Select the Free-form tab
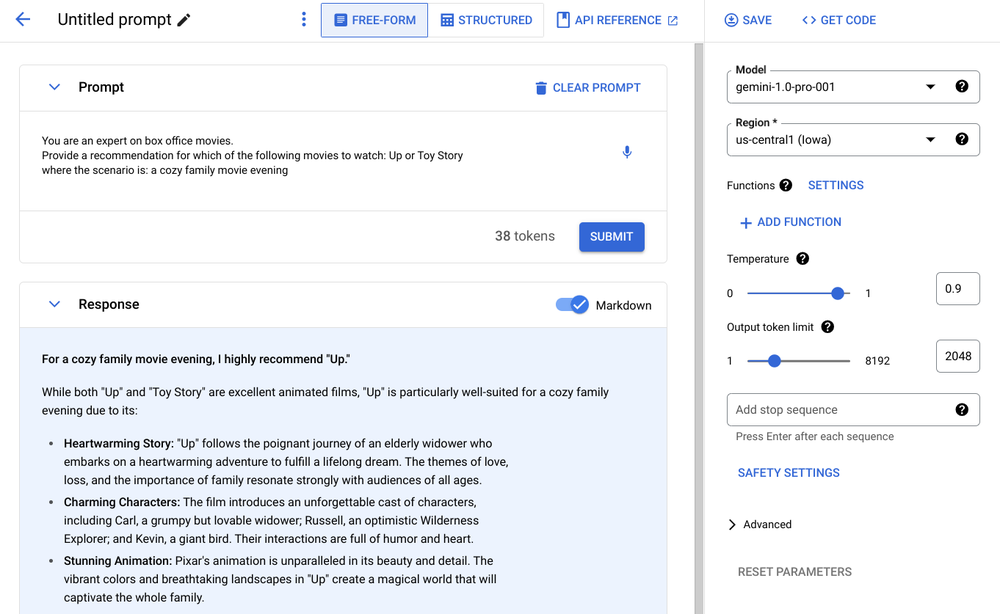This screenshot has width=1000, height=614. tap(374, 20)
